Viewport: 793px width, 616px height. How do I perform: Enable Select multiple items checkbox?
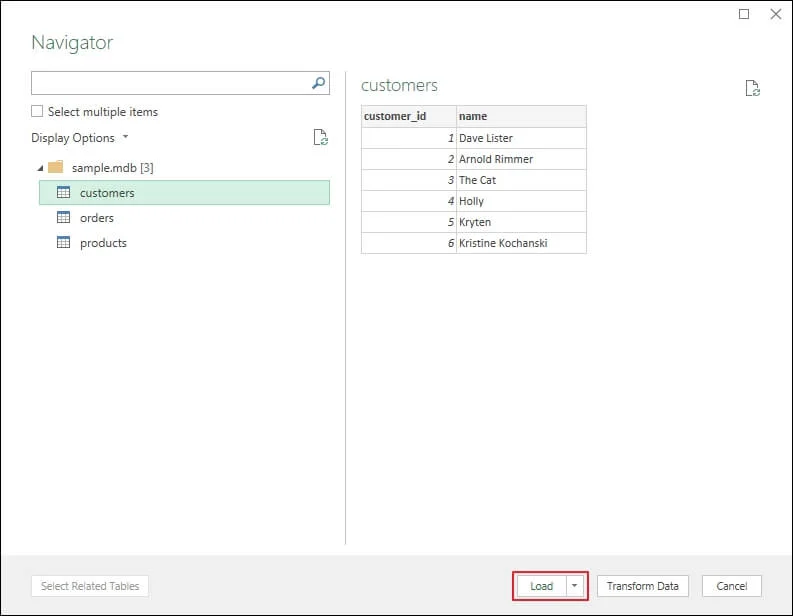37,111
